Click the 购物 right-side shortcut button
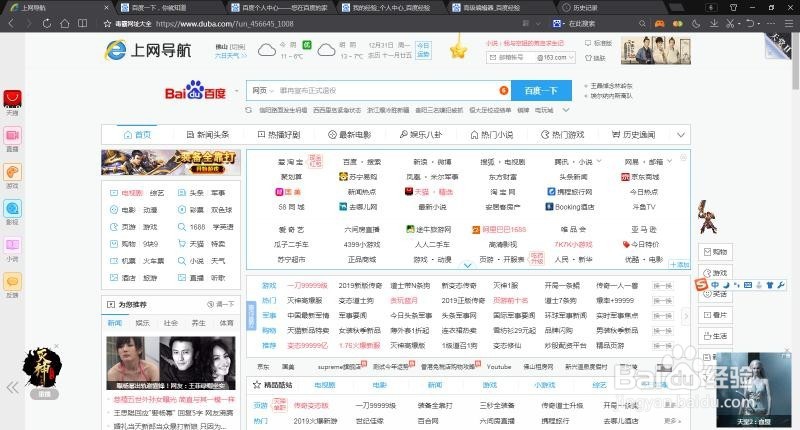This screenshot has height=430, width=800. click(x=715, y=252)
